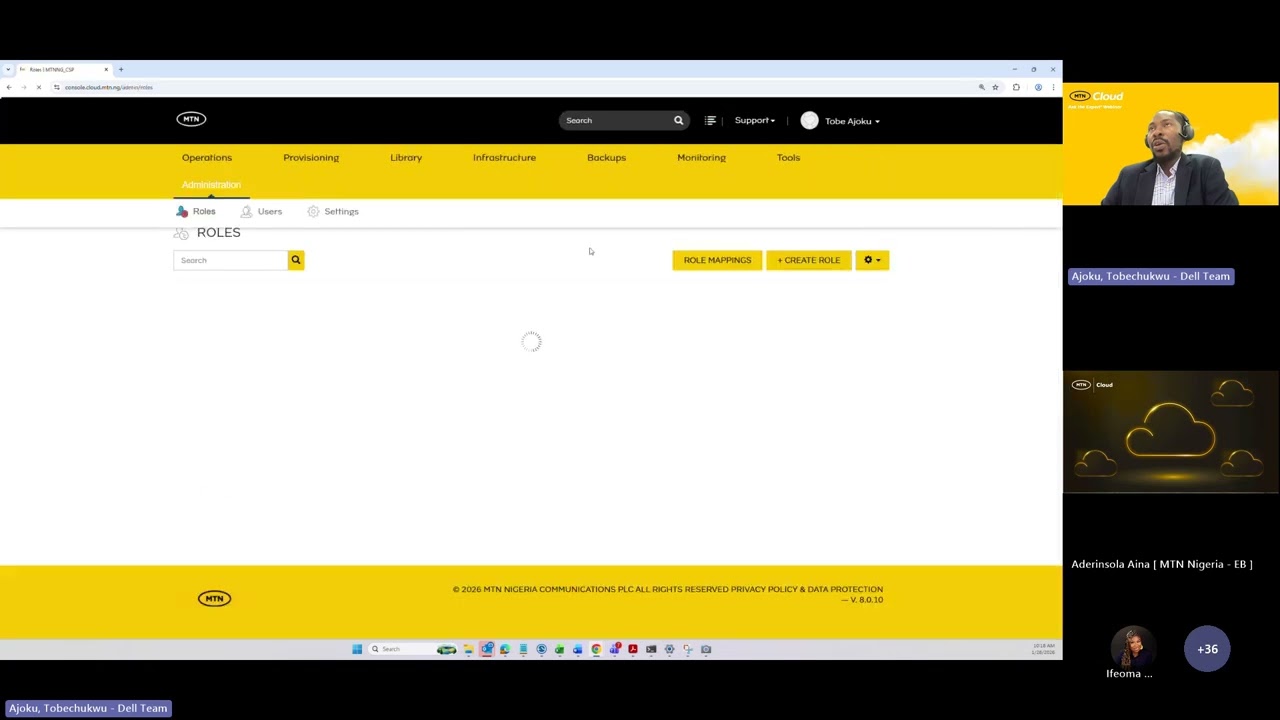
Task: Go back in the browser
Action: (x=9, y=87)
